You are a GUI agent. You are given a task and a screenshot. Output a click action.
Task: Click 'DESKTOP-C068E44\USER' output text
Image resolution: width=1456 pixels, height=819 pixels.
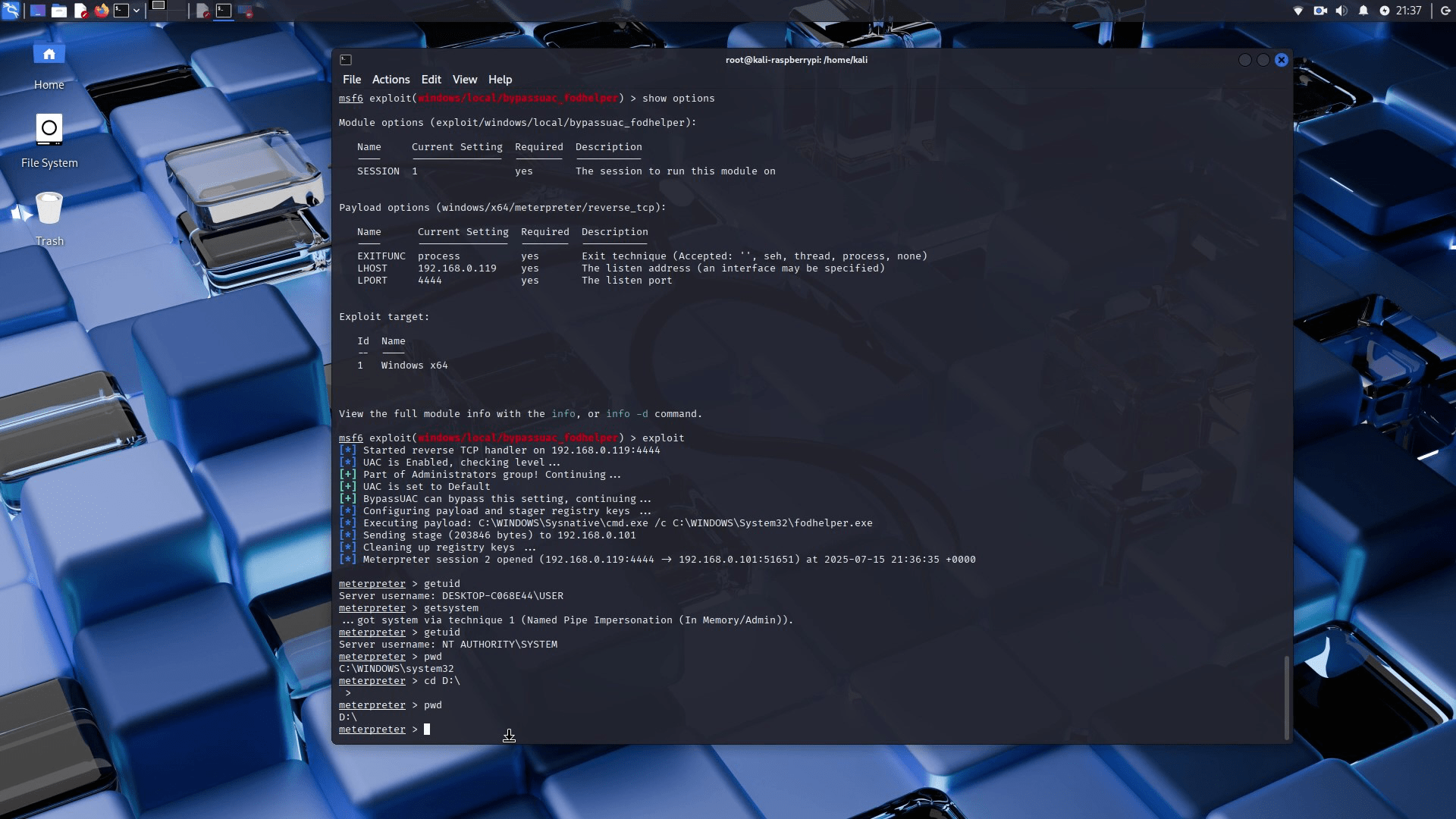point(503,596)
